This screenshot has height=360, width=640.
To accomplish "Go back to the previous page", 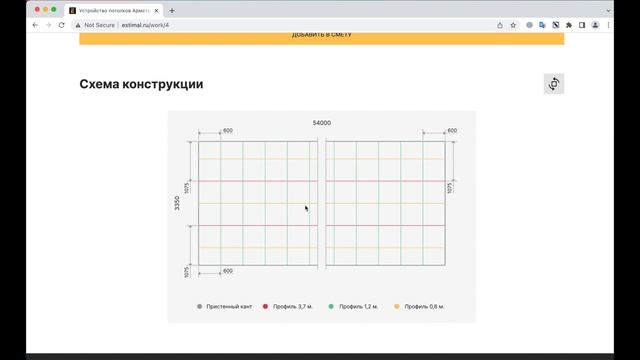I will click(x=35, y=25).
